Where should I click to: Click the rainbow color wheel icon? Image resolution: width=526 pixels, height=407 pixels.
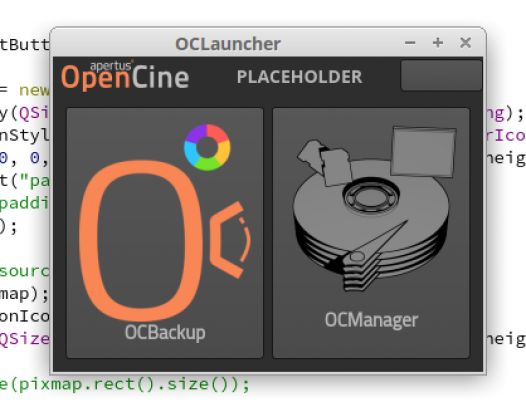click(x=207, y=148)
